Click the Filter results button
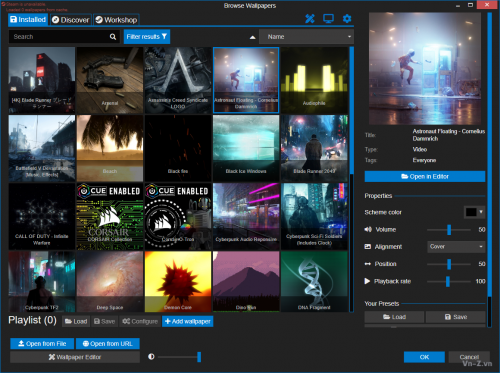500x373 pixels. pyautogui.click(x=147, y=37)
